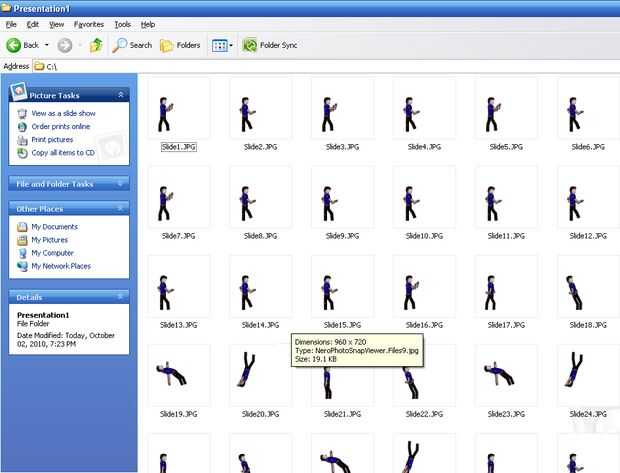620x473 pixels.
Task: Open the Back history dropdown arrow
Action: click(47, 45)
